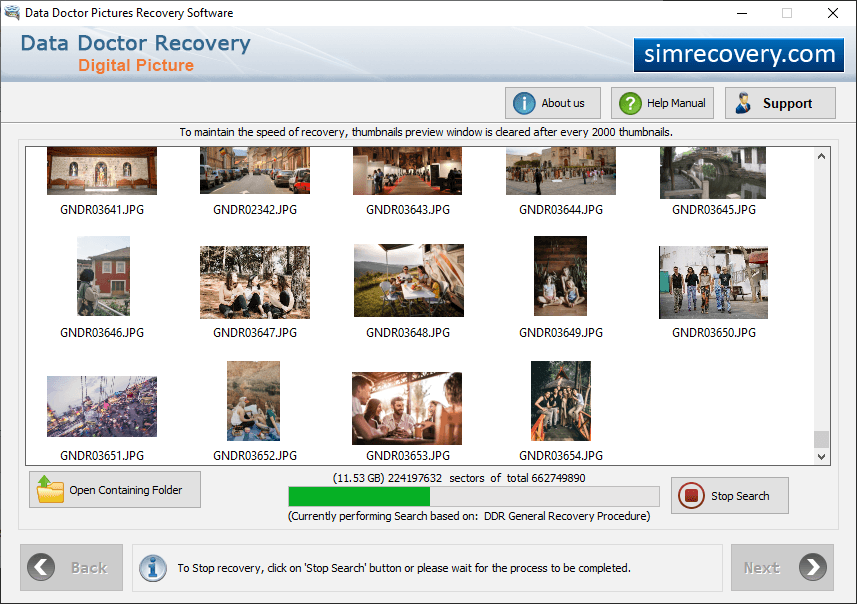Minimize the Data Doctor window
This screenshot has height=604, width=857.
742,13
